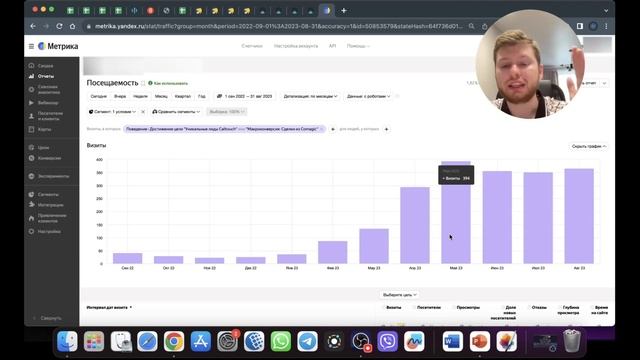Select the Вчера period
Viewport: 640px width, 360px height.
click(120, 96)
